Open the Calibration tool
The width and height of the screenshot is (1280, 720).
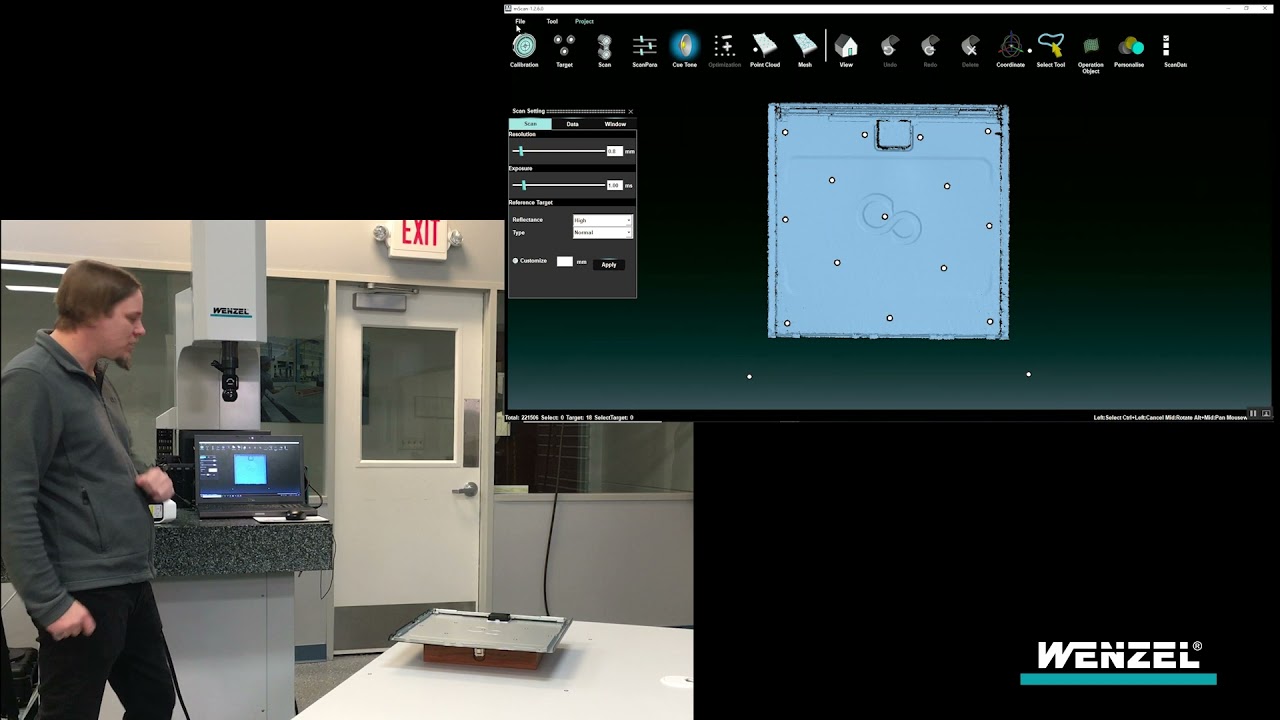coord(524,46)
